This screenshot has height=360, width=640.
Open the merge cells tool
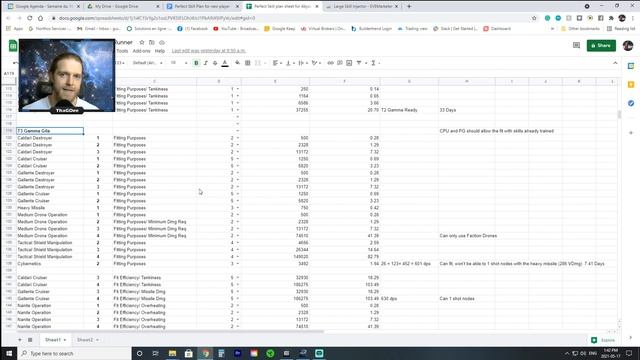point(258,63)
